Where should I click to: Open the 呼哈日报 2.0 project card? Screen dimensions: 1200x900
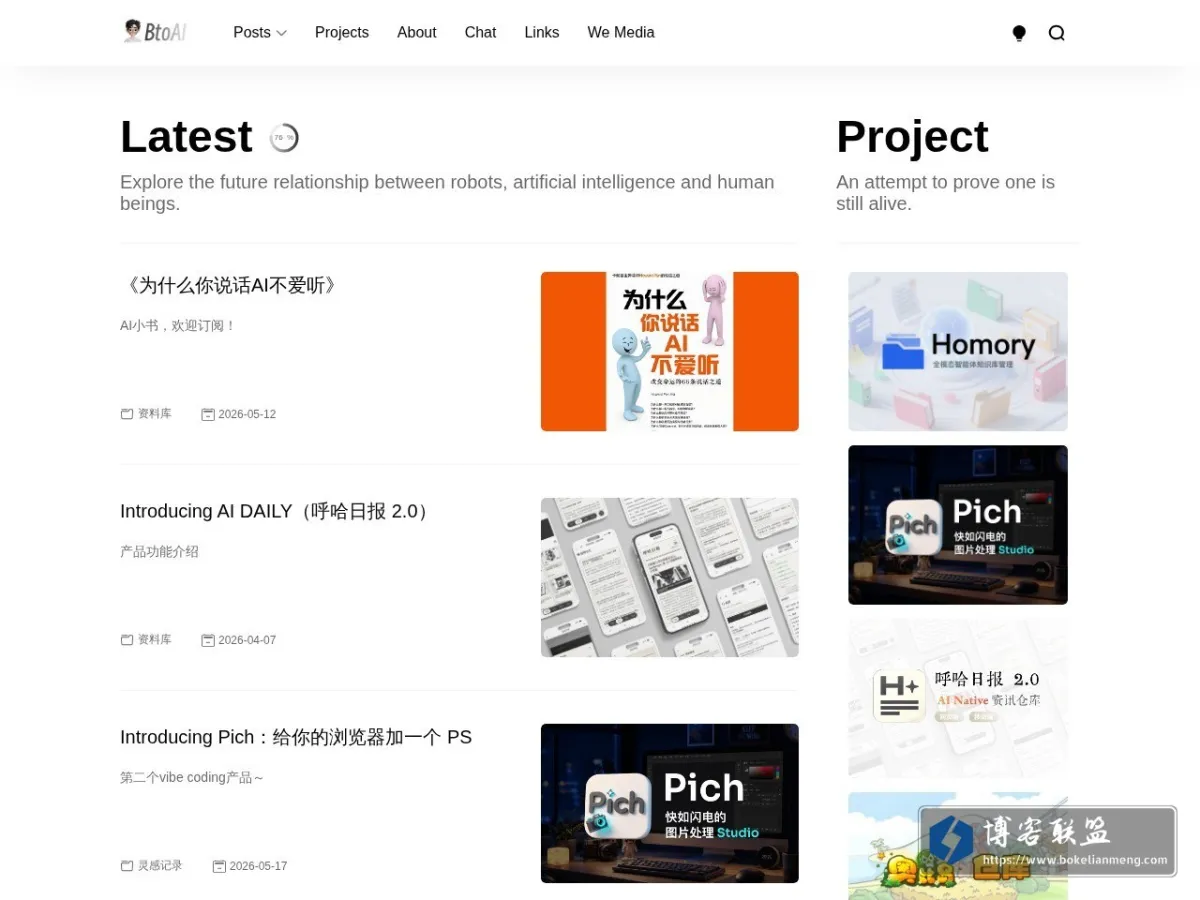pyautogui.click(x=958, y=698)
